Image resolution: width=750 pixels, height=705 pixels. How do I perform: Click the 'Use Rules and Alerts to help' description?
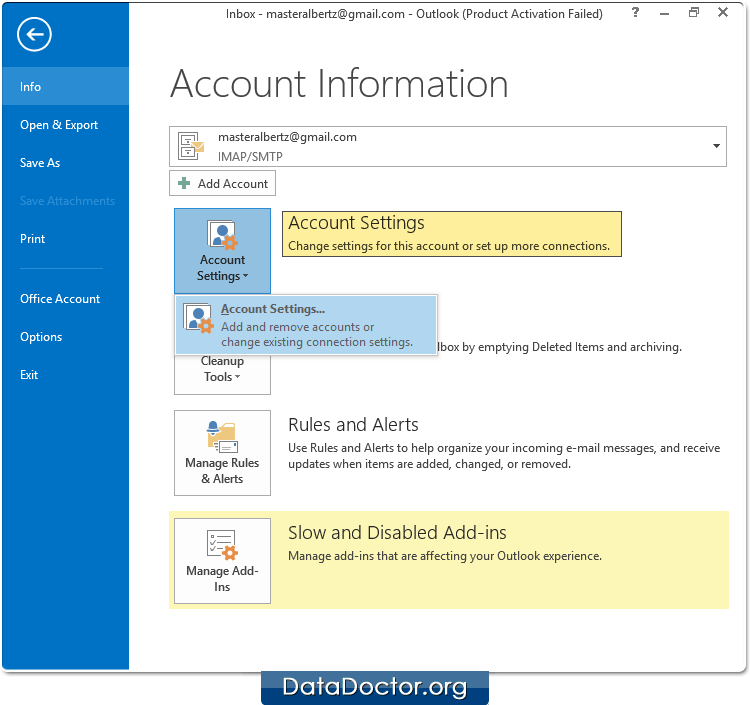[x=504, y=456]
